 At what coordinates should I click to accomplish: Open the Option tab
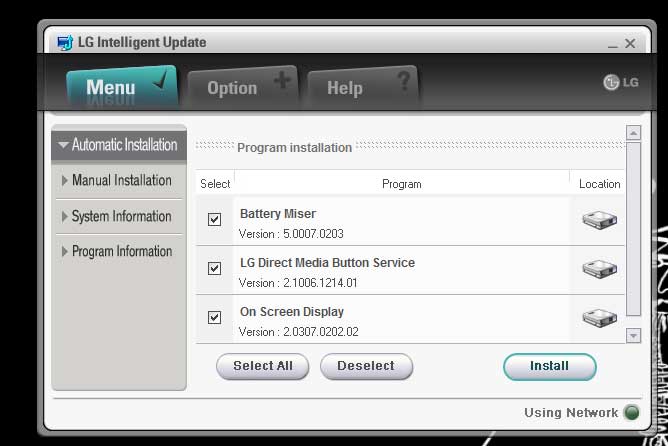click(243, 87)
